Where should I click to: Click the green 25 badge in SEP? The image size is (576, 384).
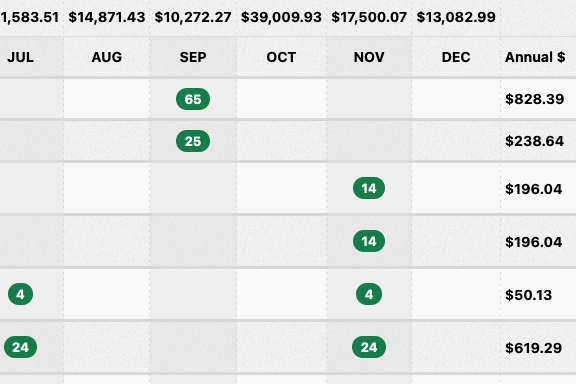pos(193,141)
